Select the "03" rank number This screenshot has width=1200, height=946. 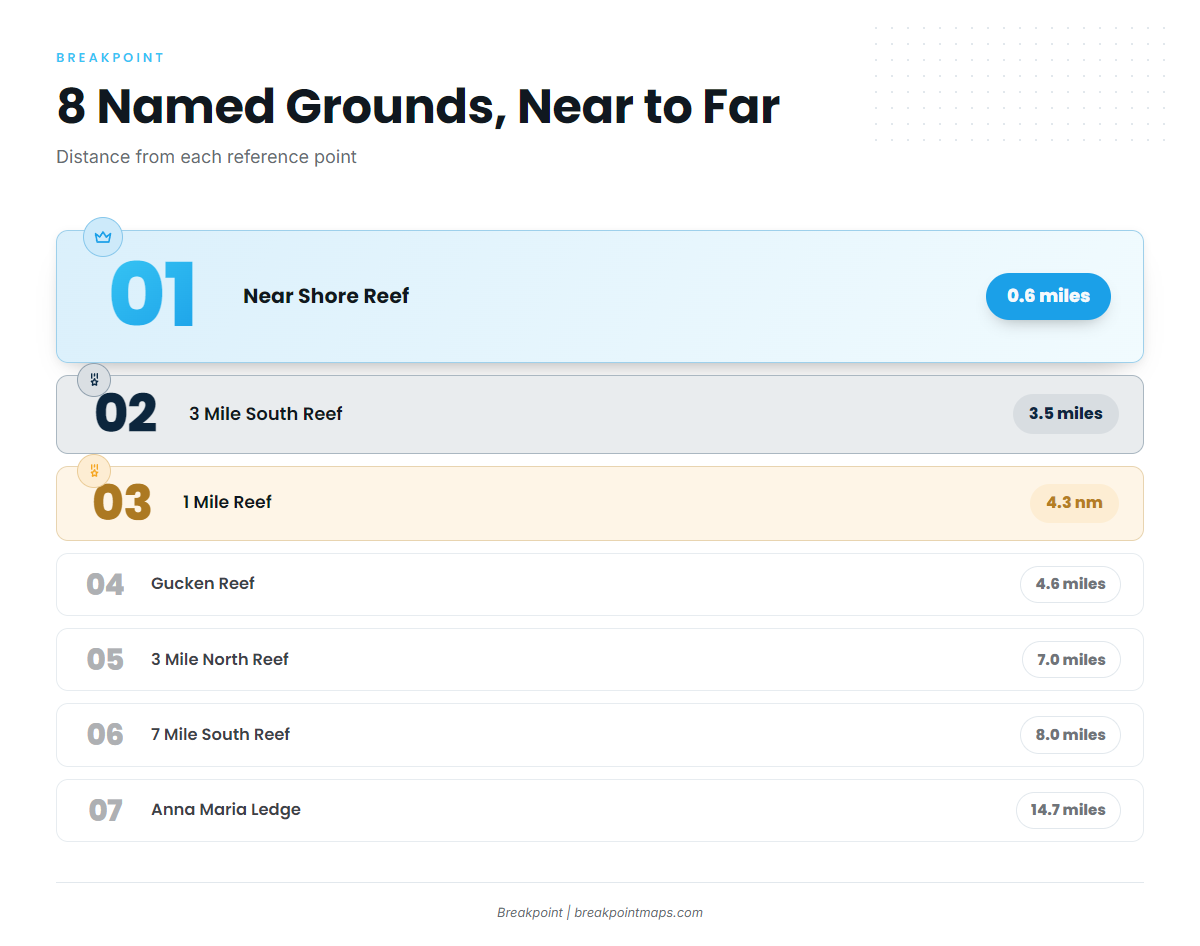point(122,503)
